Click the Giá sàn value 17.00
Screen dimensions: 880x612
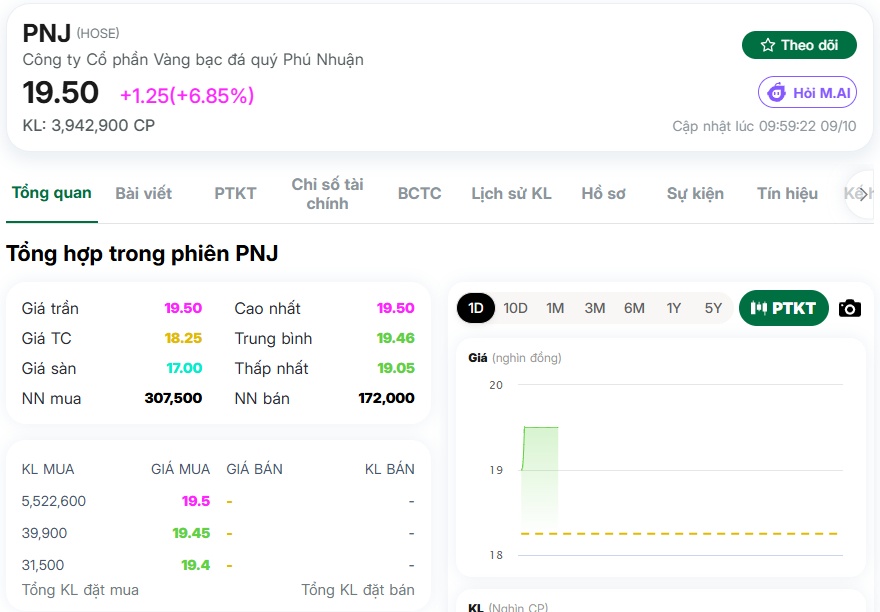(x=184, y=368)
